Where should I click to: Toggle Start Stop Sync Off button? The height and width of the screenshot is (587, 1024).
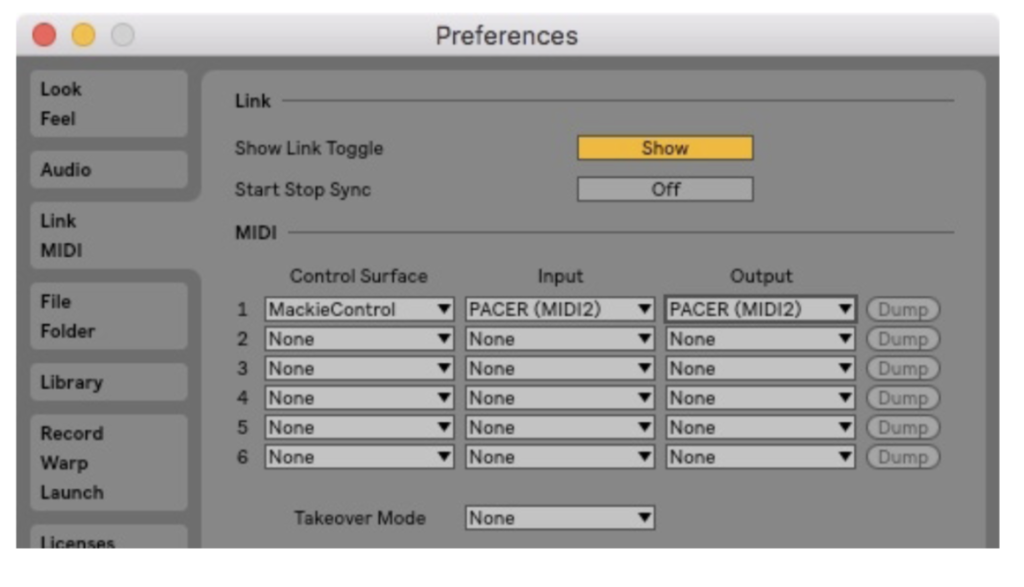pyautogui.click(x=664, y=189)
